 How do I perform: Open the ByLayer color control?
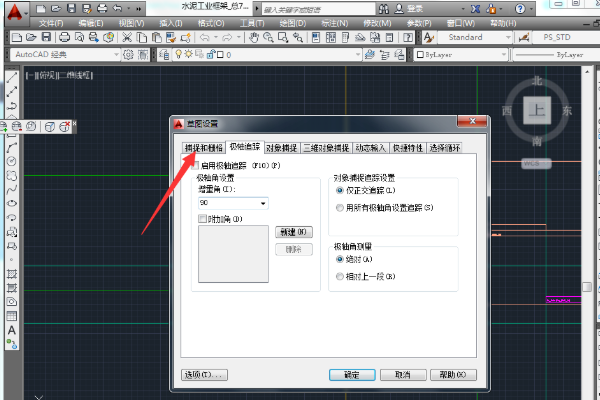pos(461,55)
